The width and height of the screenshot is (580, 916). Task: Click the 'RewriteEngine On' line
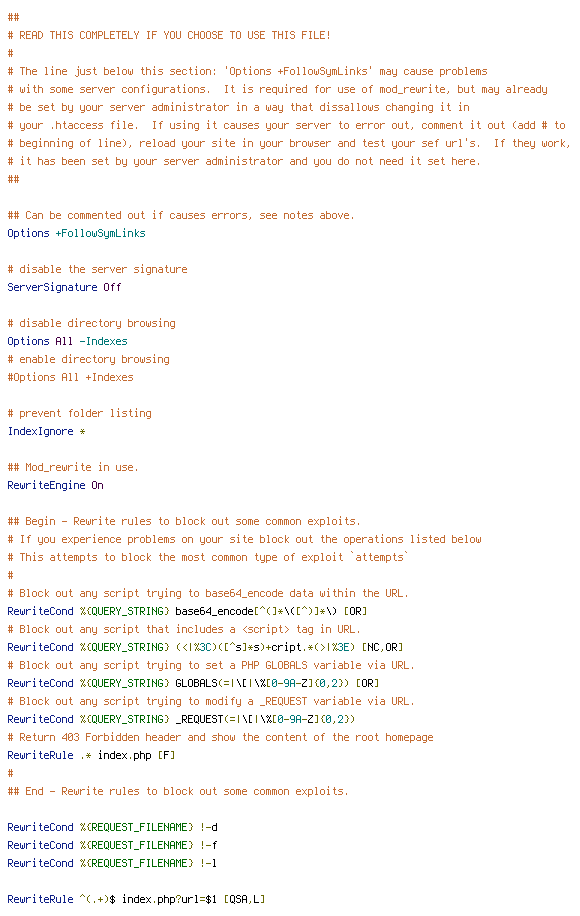click(55, 485)
